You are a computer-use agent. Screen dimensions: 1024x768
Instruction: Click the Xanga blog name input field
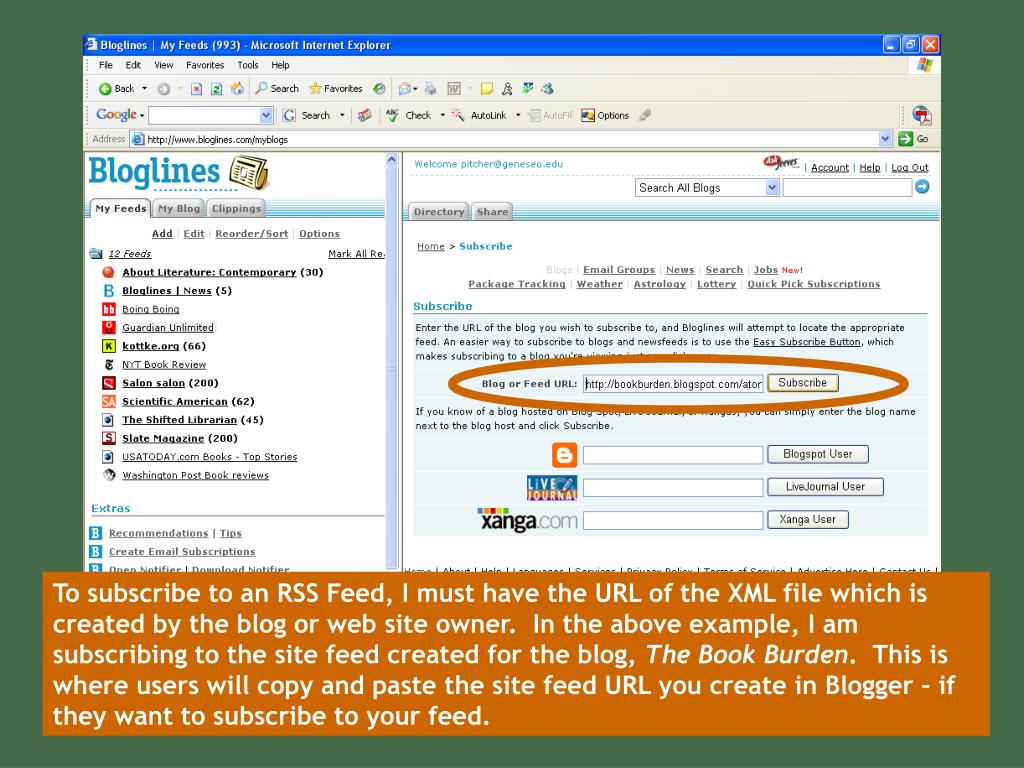(x=673, y=520)
